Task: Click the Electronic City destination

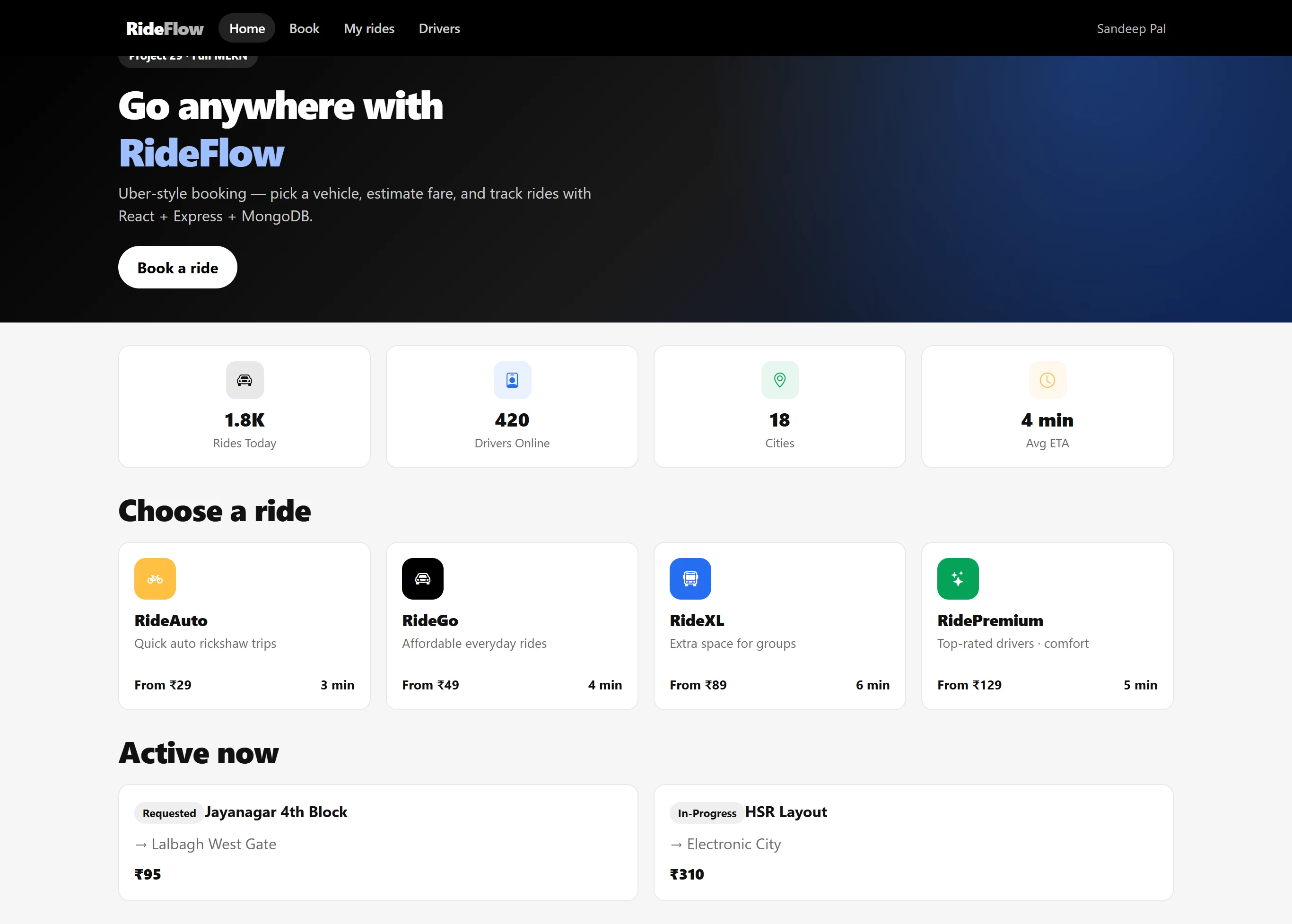Action: tap(734, 844)
